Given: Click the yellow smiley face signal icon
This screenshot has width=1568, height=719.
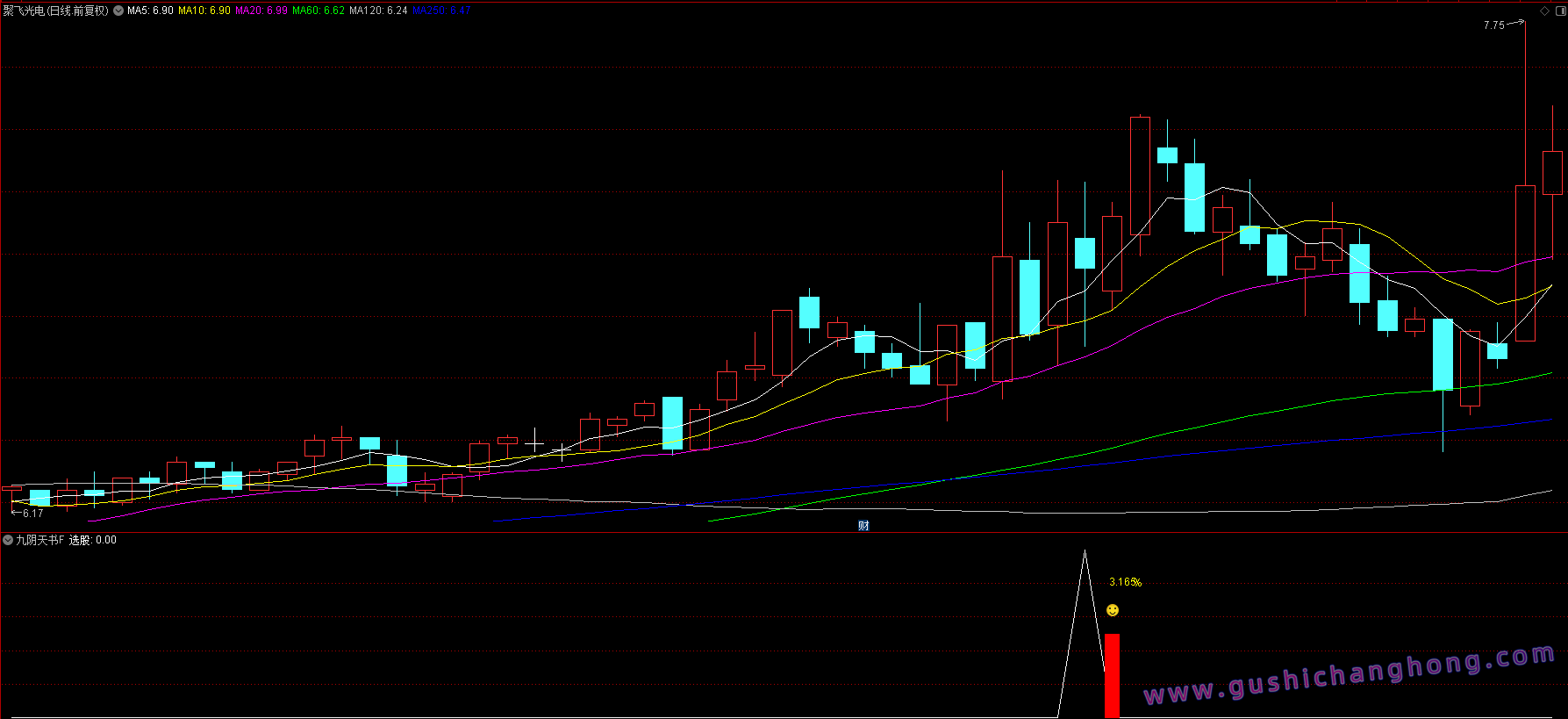Looking at the screenshot, I should point(1113,610).
